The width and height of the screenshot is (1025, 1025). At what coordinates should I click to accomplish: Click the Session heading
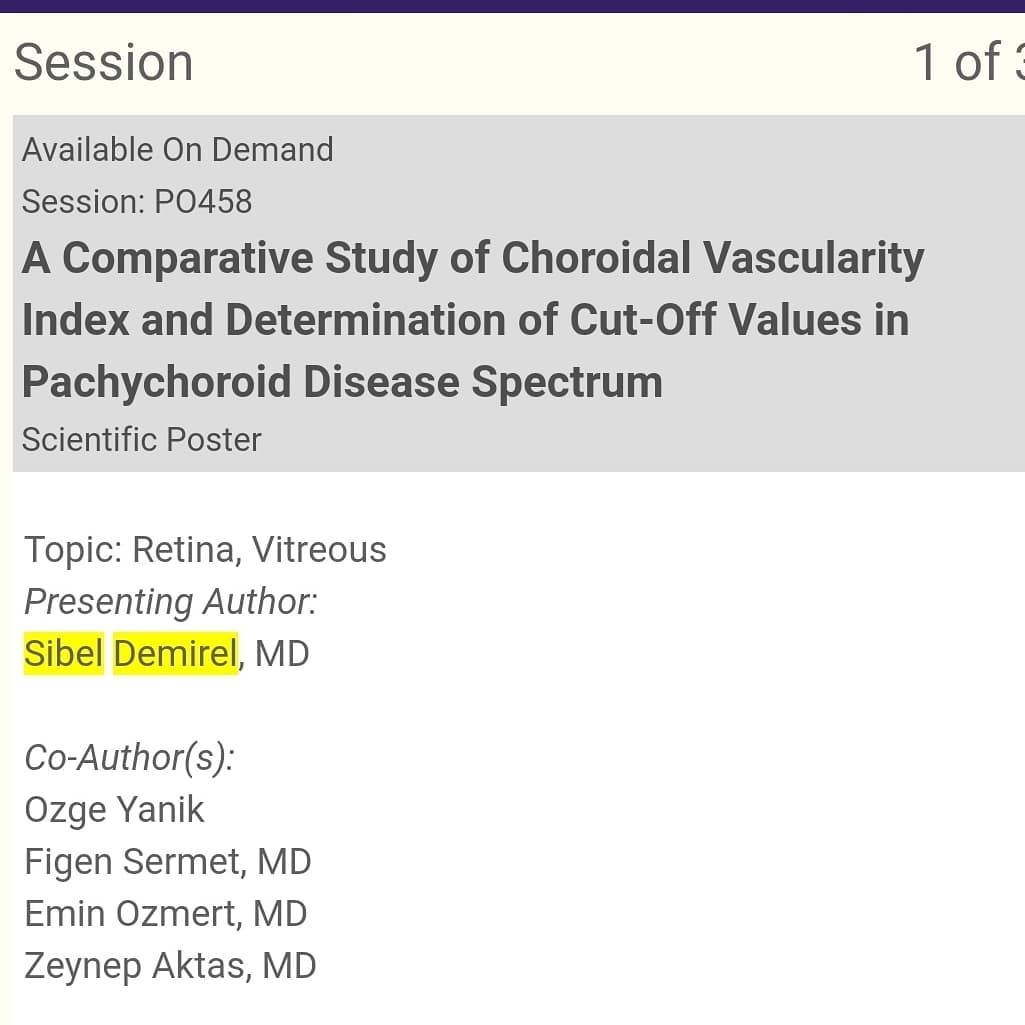104,63
